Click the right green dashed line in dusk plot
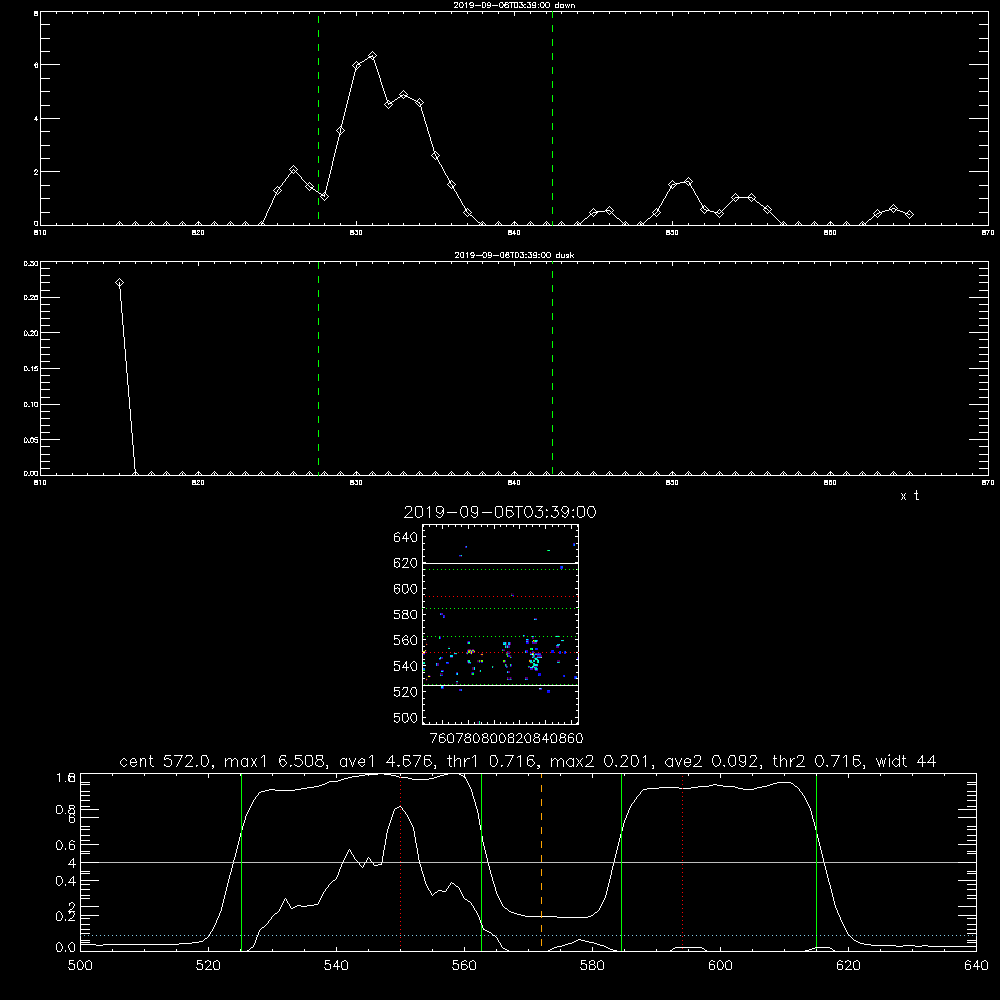Viewport: 1000px width, 1000px height. click(552, 368)
